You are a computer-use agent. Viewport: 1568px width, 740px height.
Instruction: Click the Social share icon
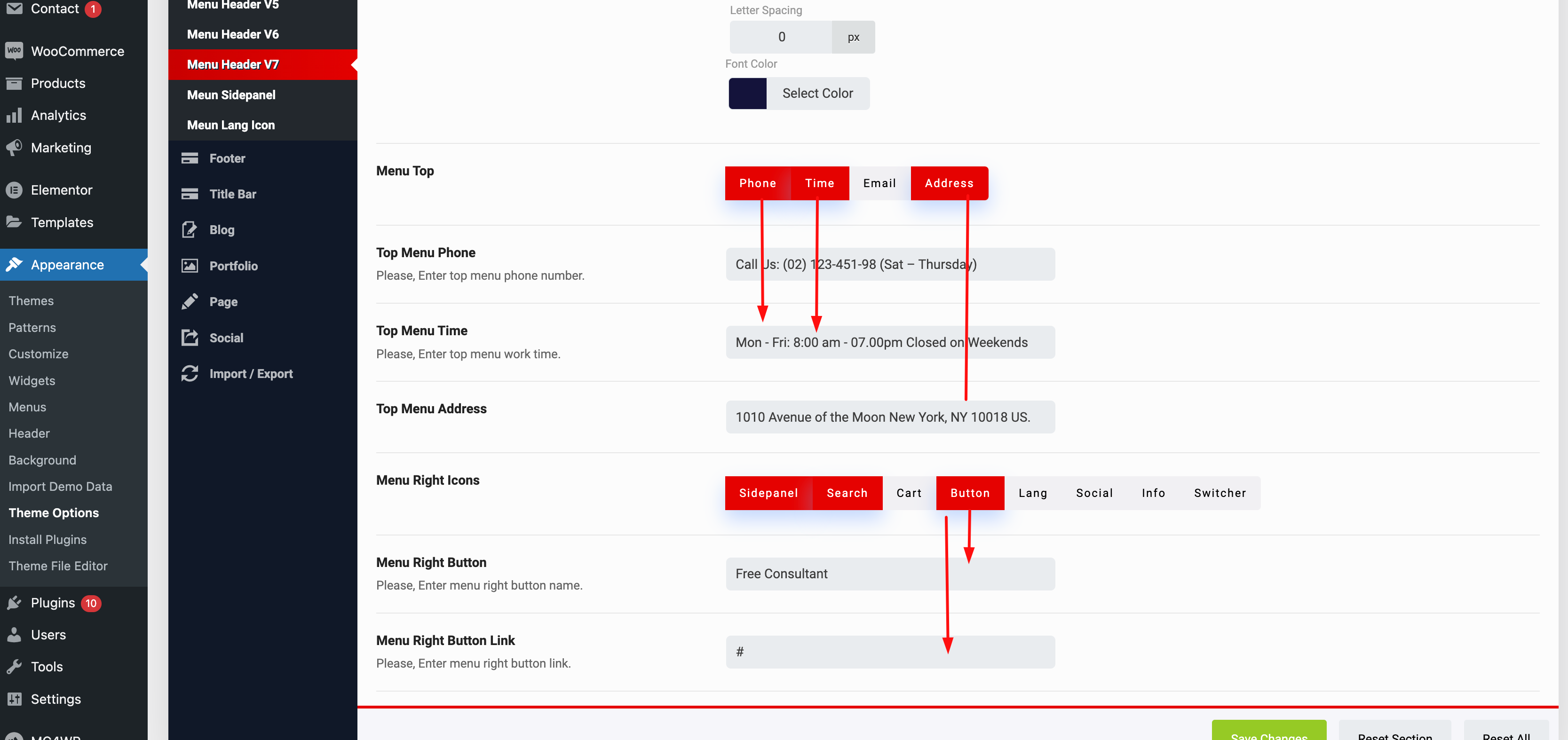click(190, 337)
